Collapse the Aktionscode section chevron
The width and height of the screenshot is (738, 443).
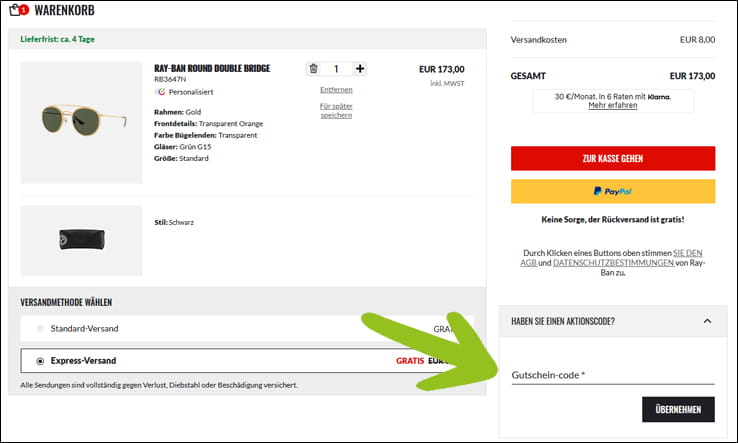pos(707,321)
